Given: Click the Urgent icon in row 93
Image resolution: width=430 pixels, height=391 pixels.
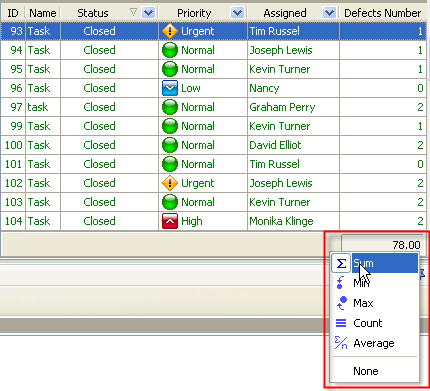Looking at the screenshot, I should point(170,31).
